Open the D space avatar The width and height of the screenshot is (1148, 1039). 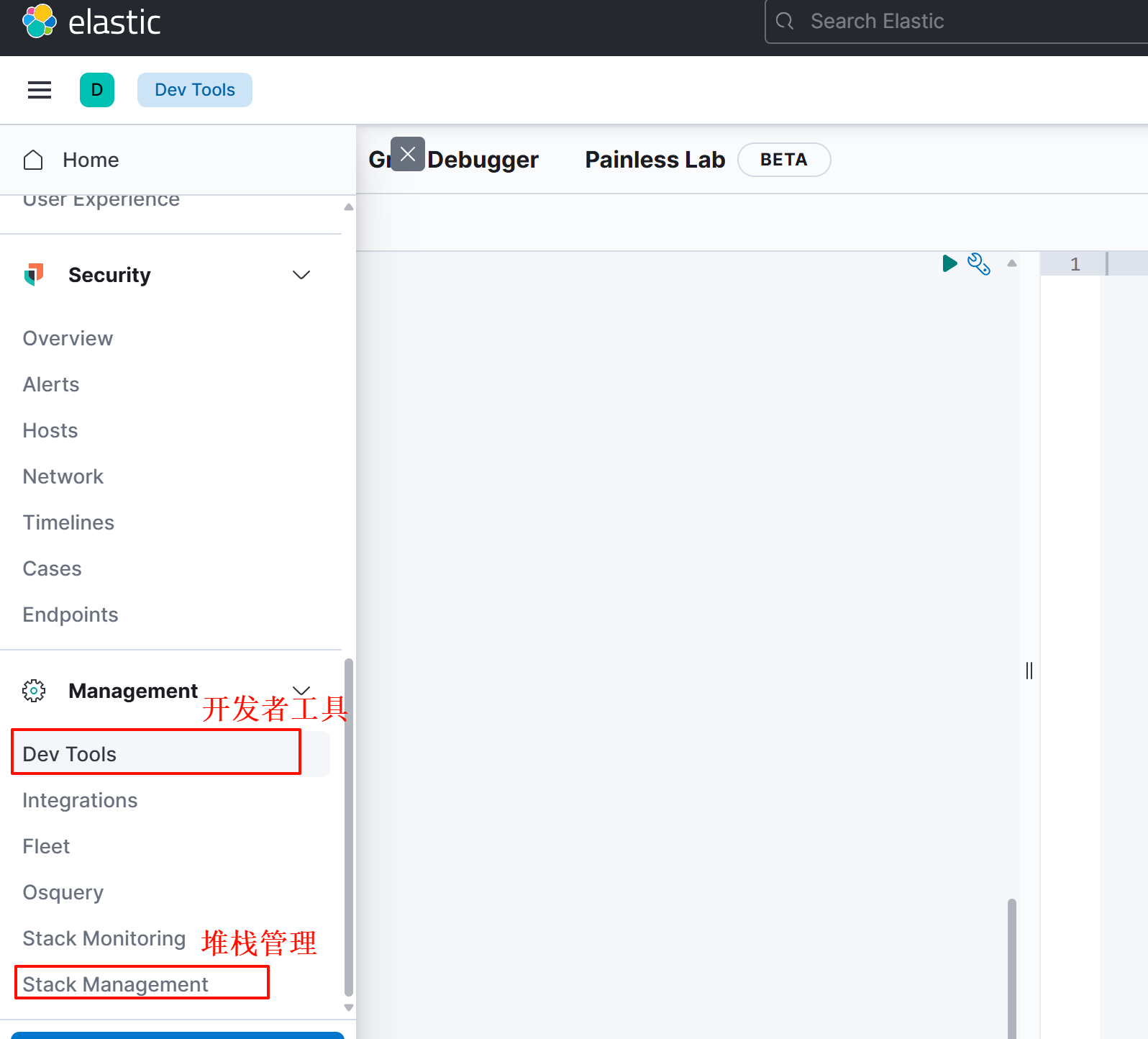(x=97, y=90)
